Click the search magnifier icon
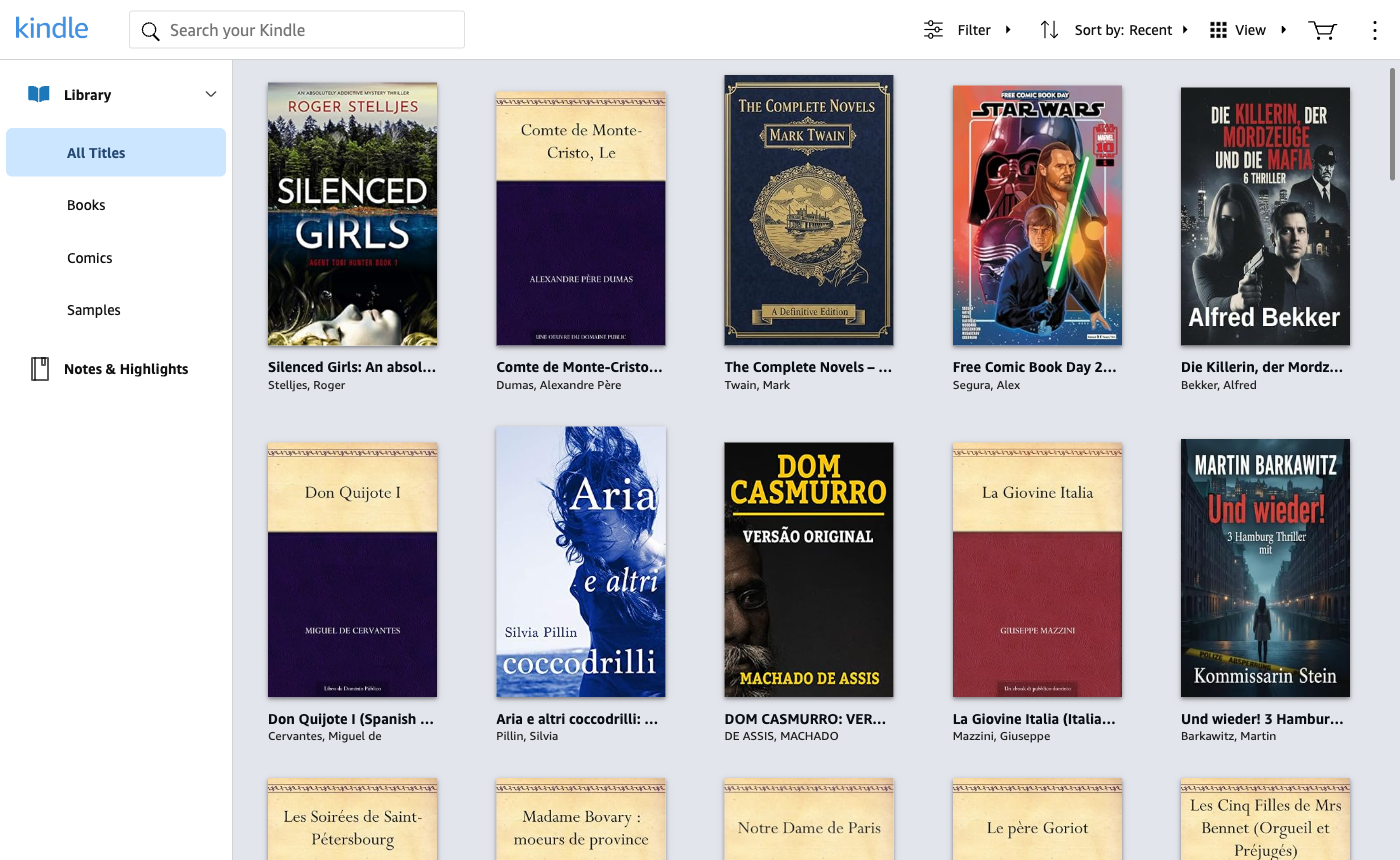This screenshot has height=860, width=1400. tap(151, 31)
